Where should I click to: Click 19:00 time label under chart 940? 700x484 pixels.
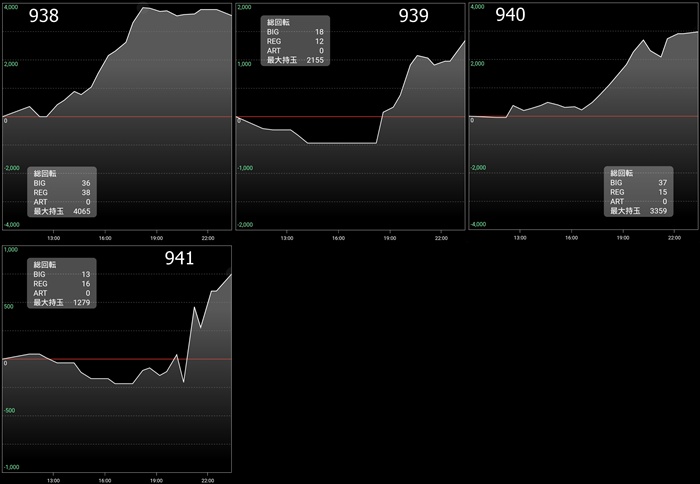tap(623, 238)
